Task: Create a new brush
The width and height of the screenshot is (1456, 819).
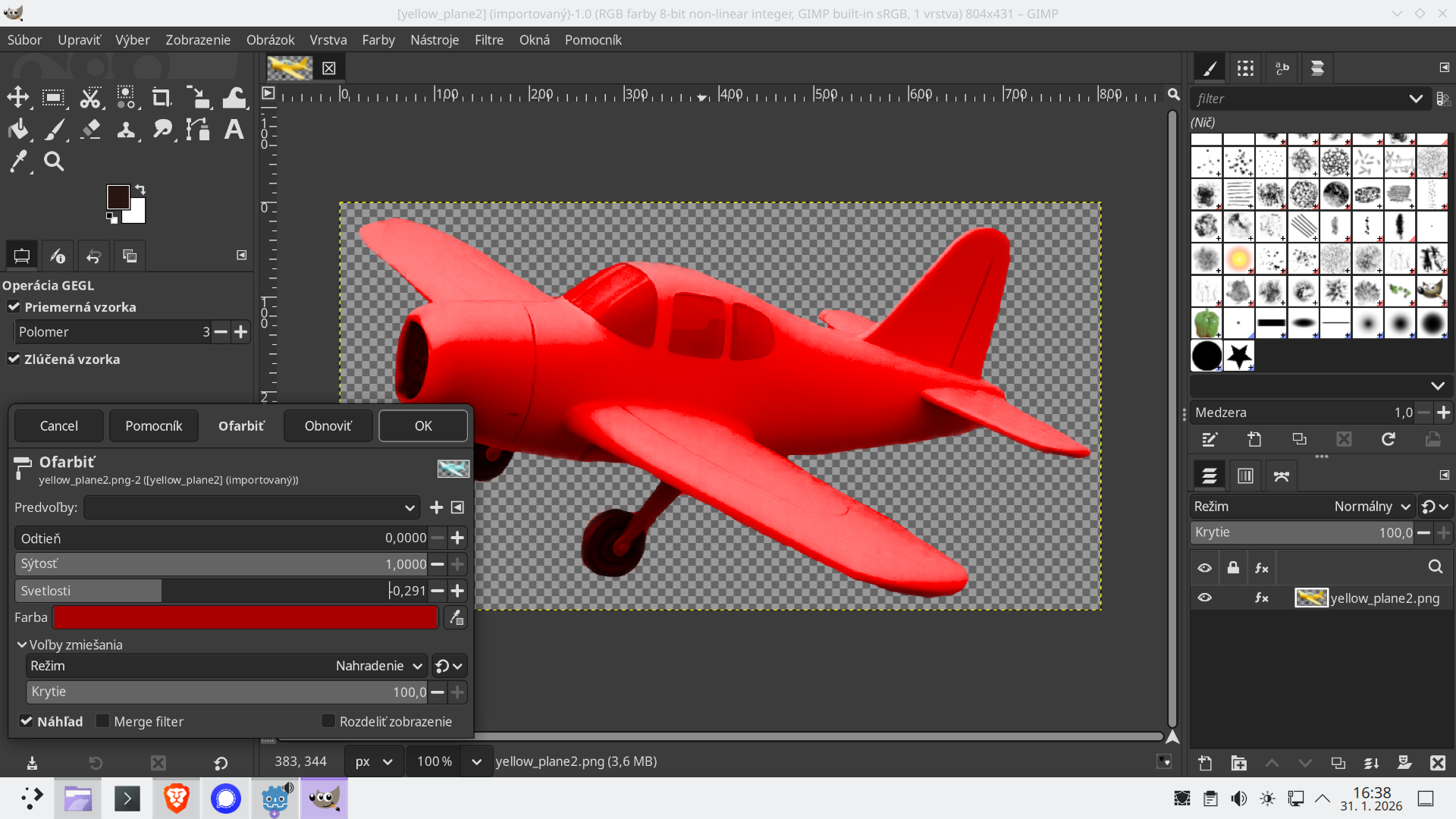Action: pos(1255,439)
